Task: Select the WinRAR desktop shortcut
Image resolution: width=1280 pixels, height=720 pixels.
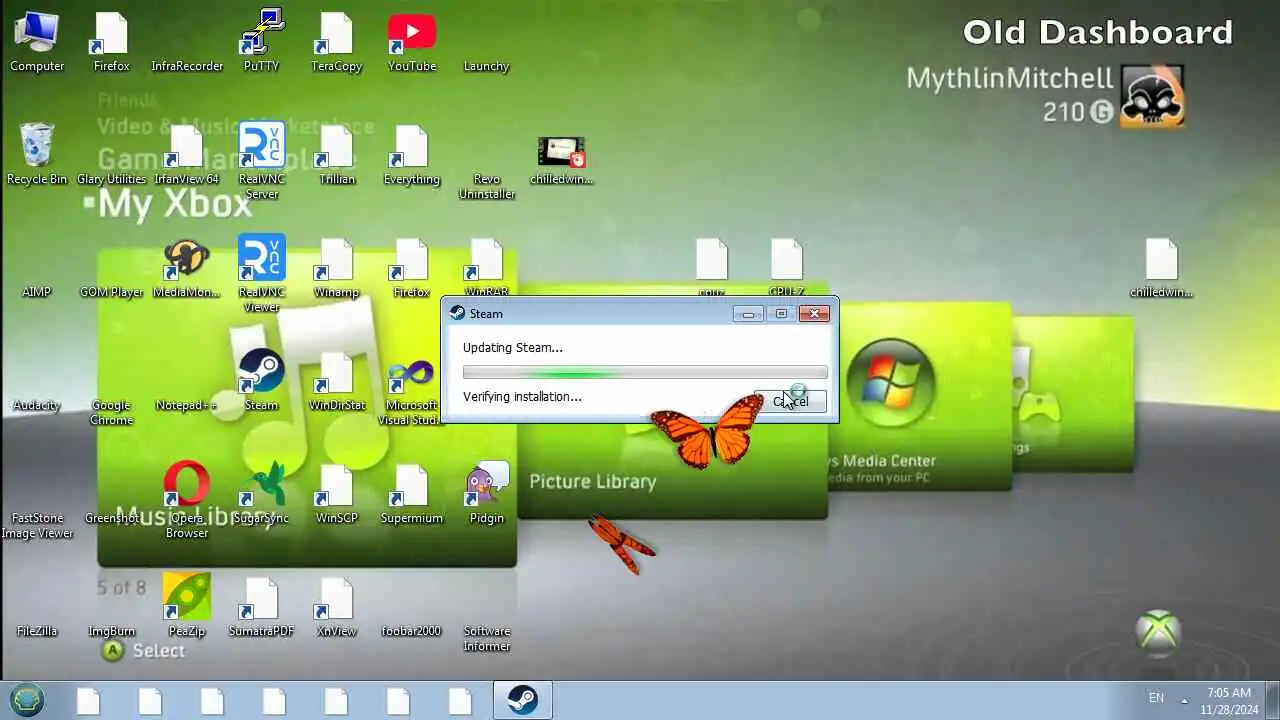Action: coord(486,260)
